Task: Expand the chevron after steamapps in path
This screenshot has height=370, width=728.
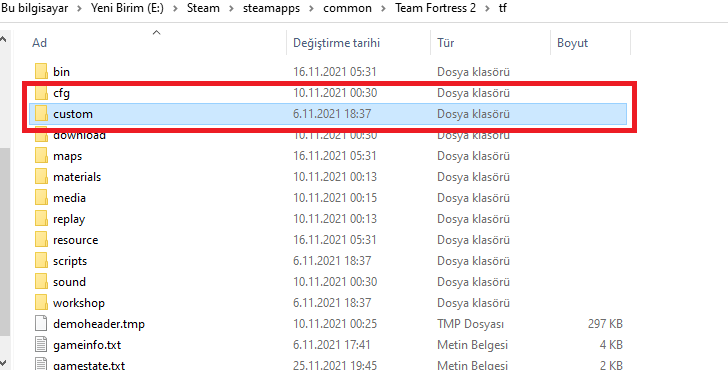Action: [312, 8]
